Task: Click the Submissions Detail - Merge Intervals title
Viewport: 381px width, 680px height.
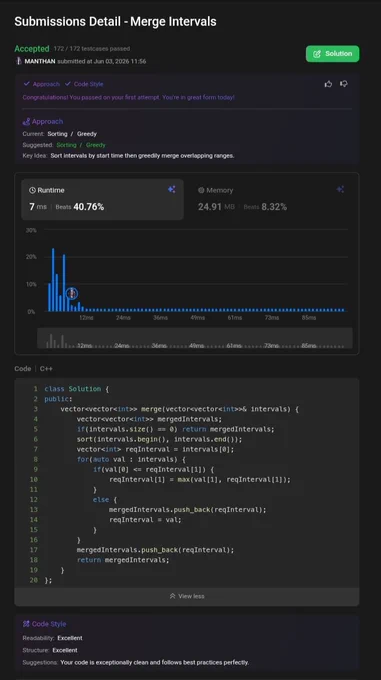Action: [115, 21]
